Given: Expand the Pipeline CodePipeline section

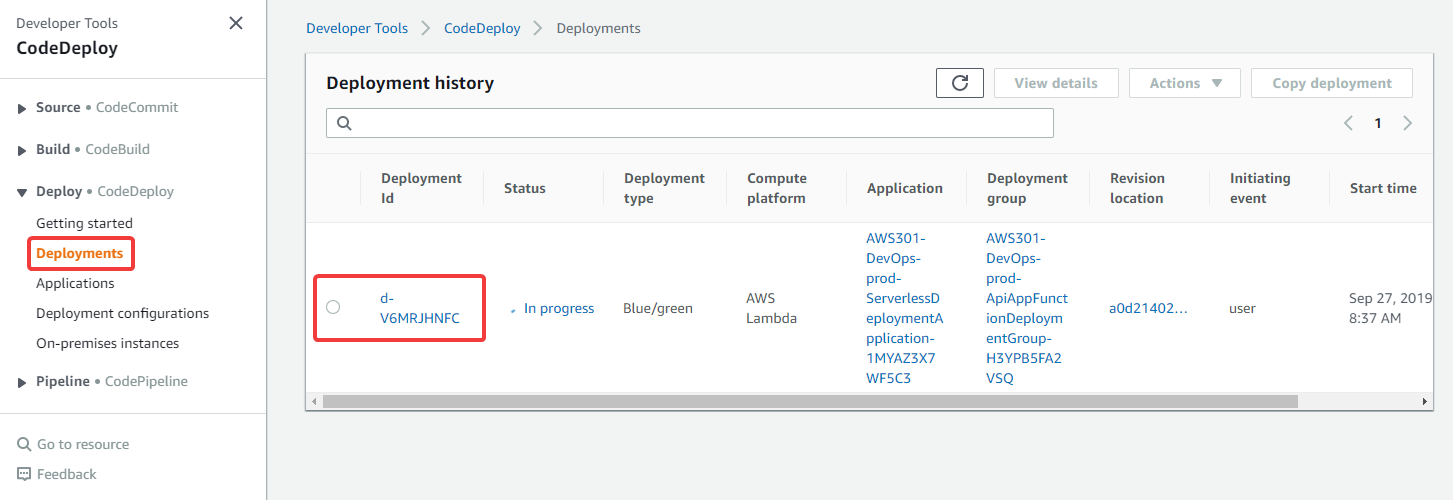Looking at the screenshot, I should point(23,382).
